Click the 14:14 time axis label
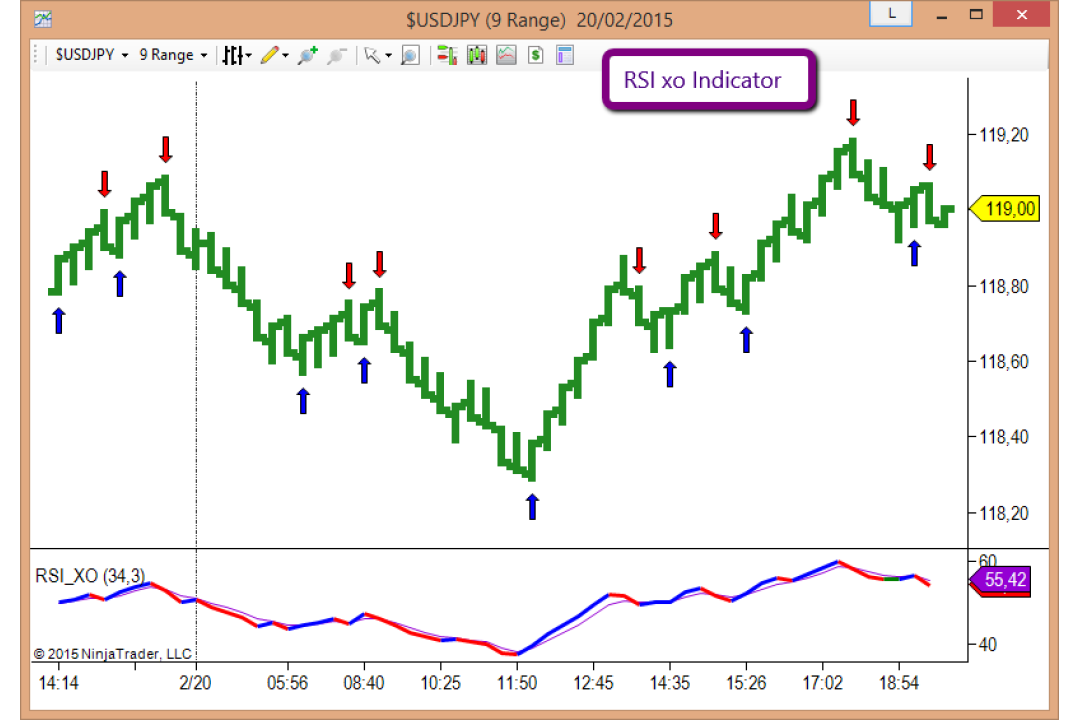The height and width of the screenshot is (720, 1080). pyautogui.click(x=59, y=683)
